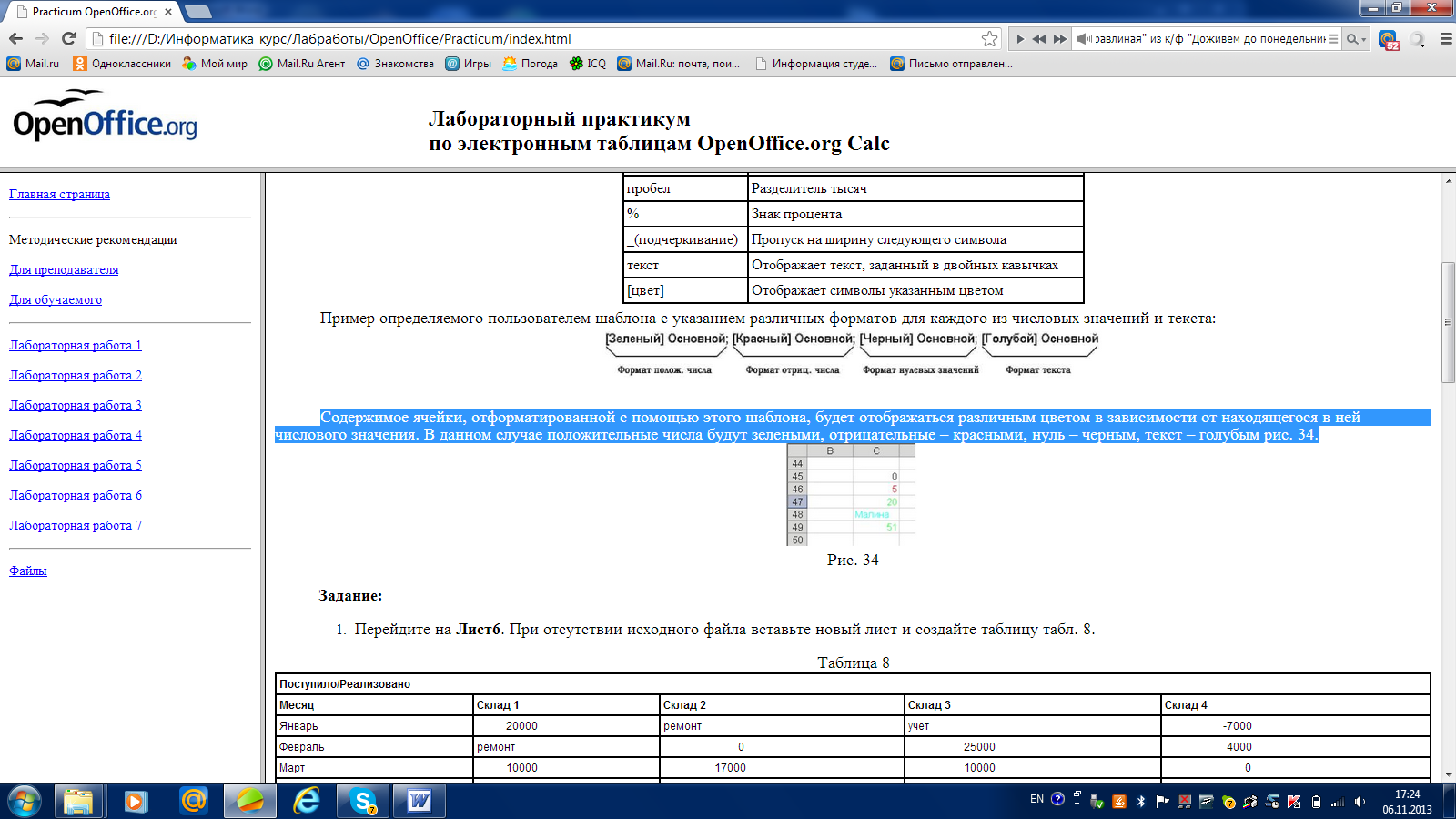The height and width of the screenshot is (819, 1456).
Task: Open the Письмо отправлен... bookmark
Action: 951,64
